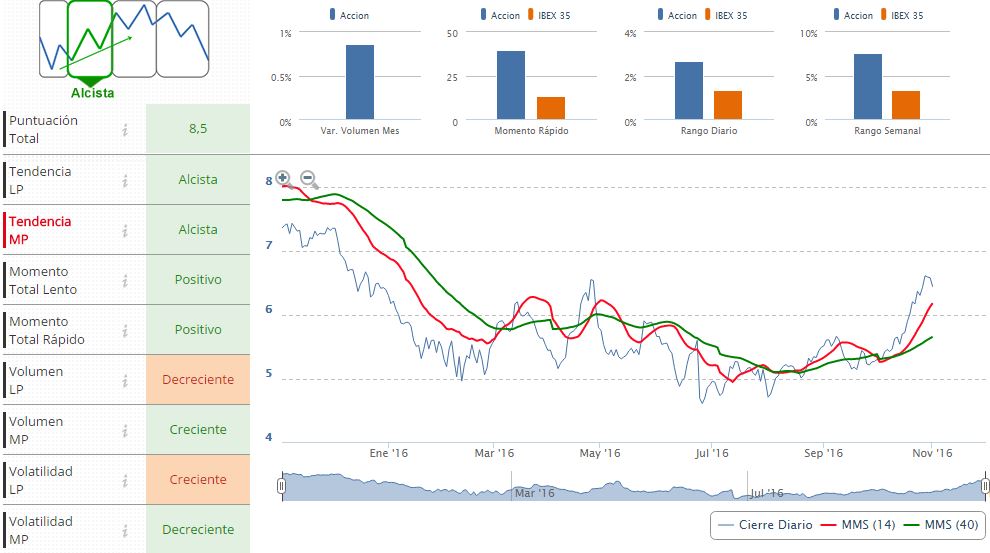Toggle MMS (14) series in legend
Image resolution: width=990 pixels, height=553 pixels.
[859, 525]
